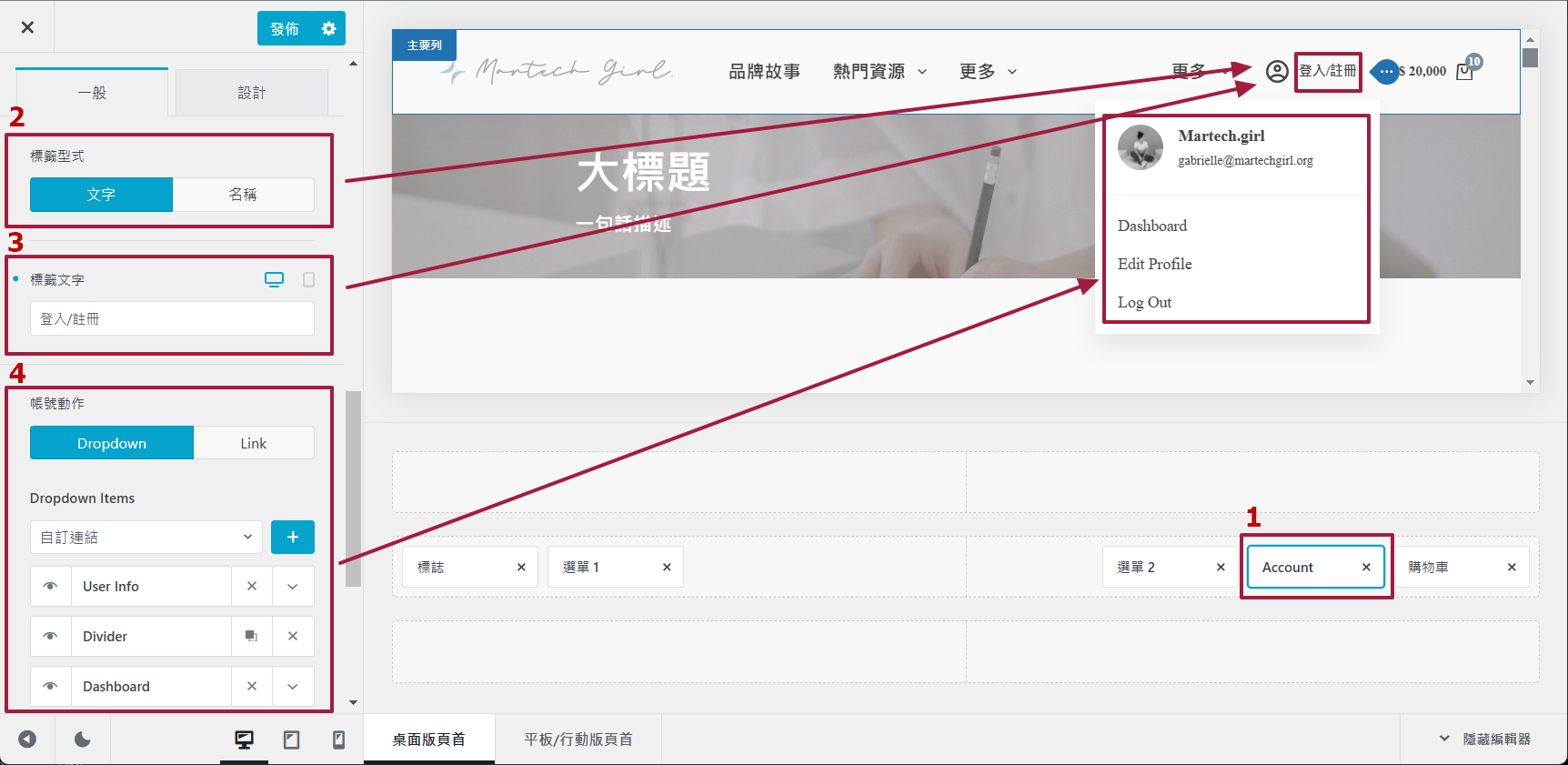
Task: Open the 自訂連結 dropdown
Action: point(146,537)
